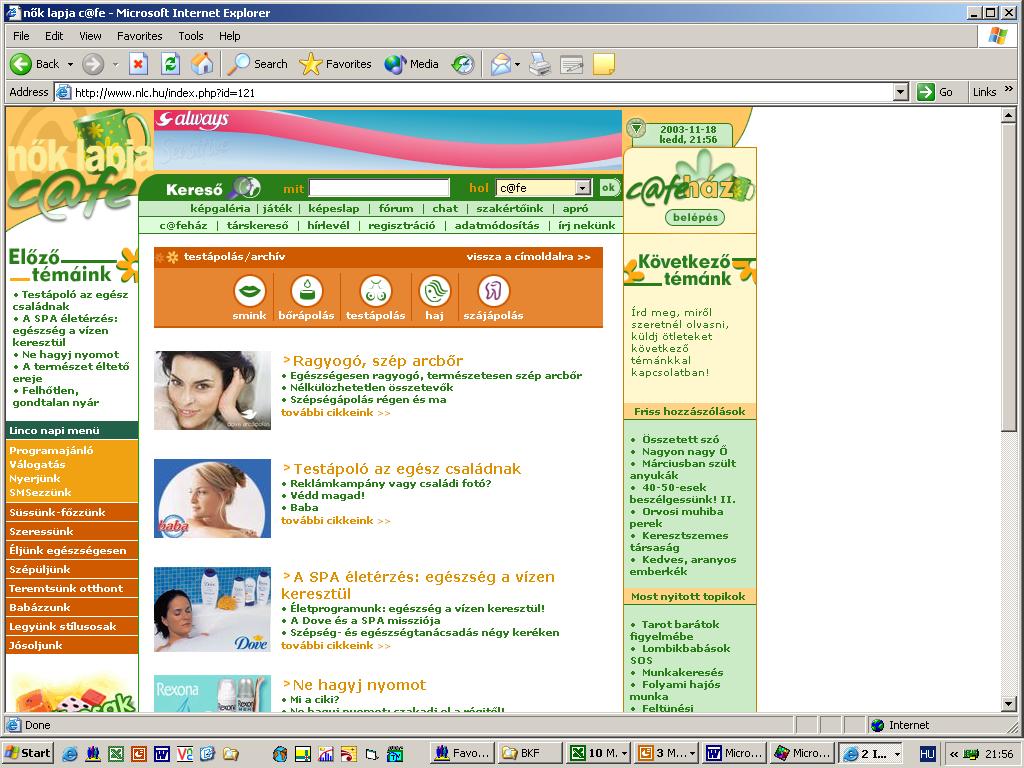Screen dimensions: 1024x768
Task: Open the chat navigation link
Action: tap(445, 208)
